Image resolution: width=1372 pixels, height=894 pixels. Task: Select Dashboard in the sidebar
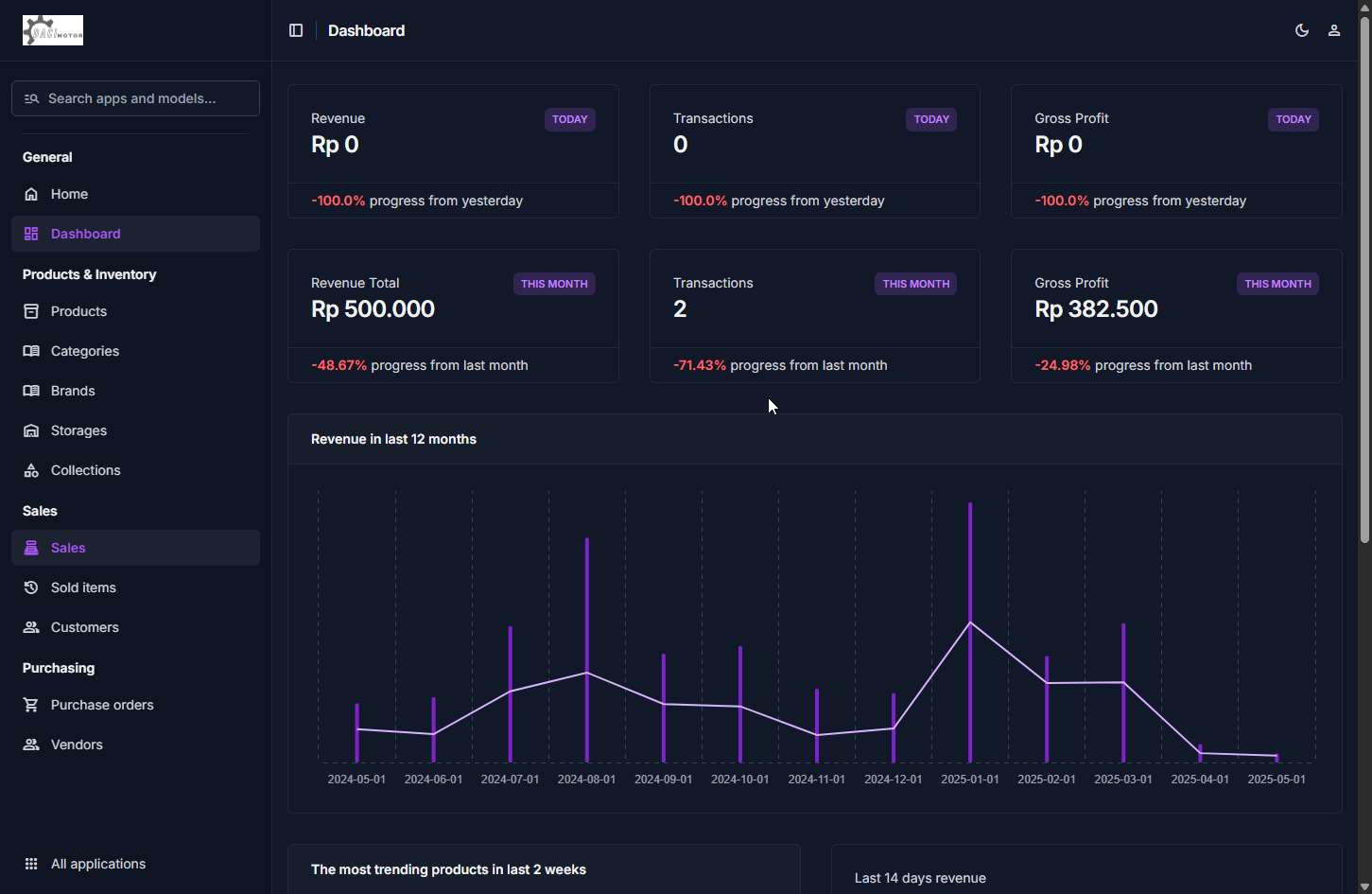[x=135, y=234]
